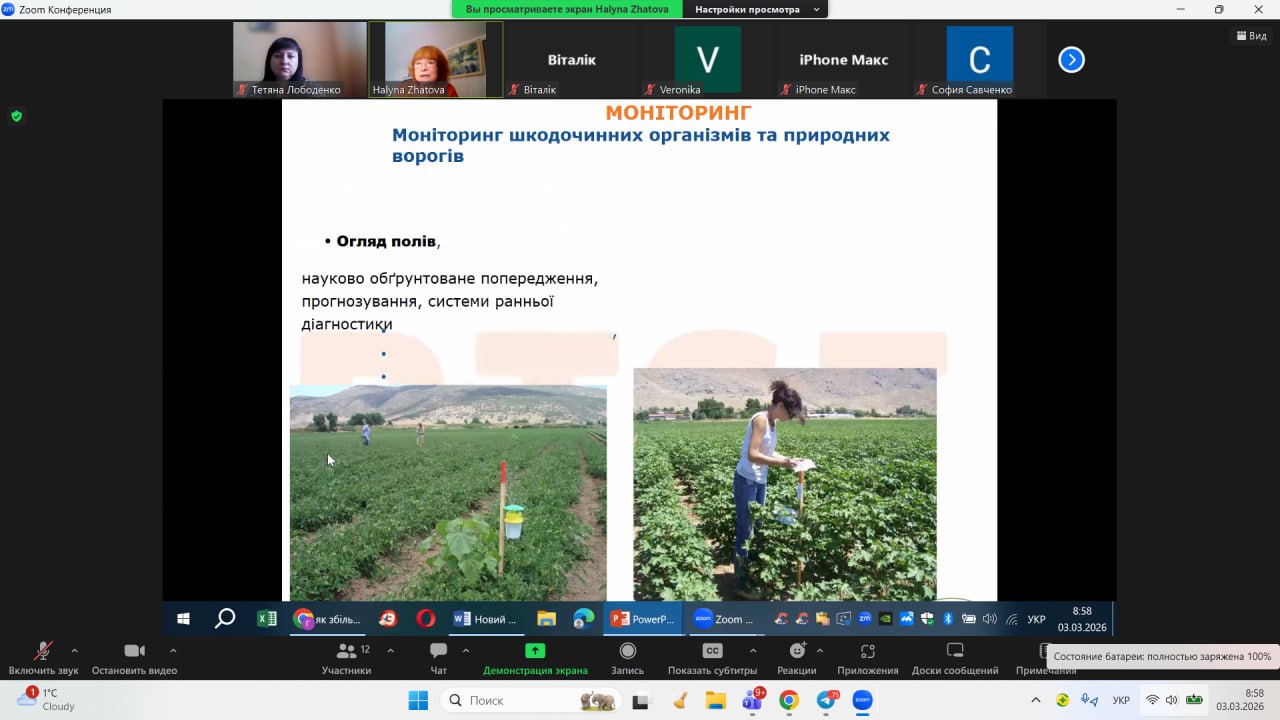Click the green encryption shield icon
The width and height of the screenshot is (1280, 720).
pos(16,116)
